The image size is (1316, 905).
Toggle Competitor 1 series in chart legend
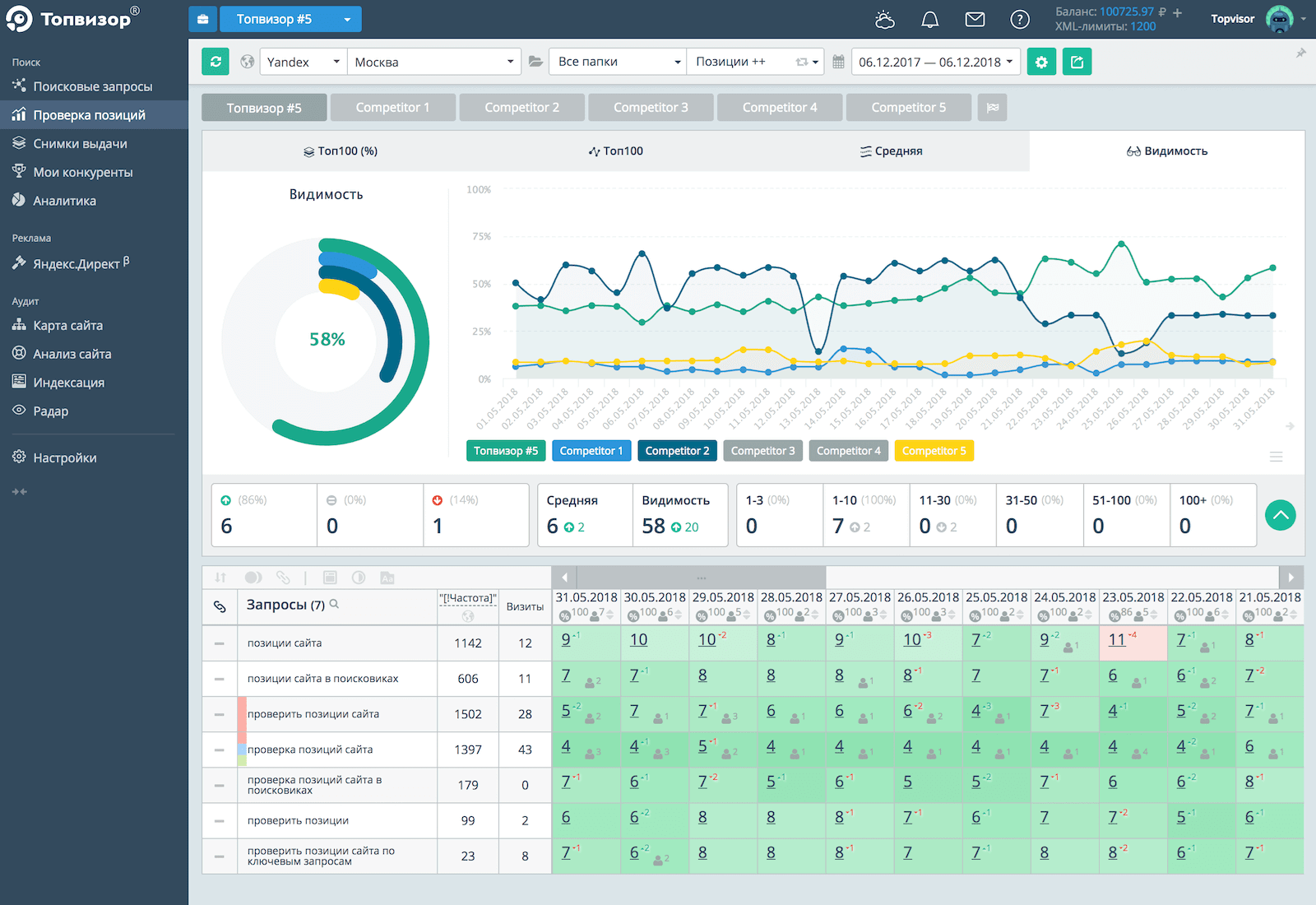591,451
